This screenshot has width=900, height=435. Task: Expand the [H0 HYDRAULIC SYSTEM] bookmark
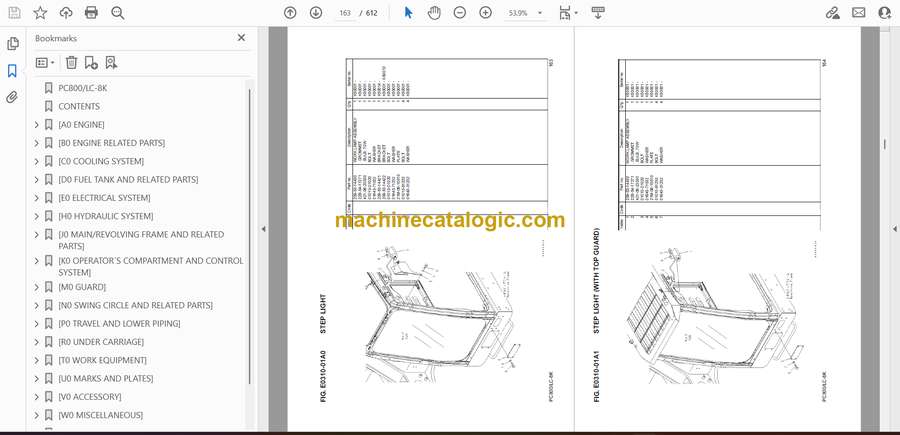click(x=37, y=216)
